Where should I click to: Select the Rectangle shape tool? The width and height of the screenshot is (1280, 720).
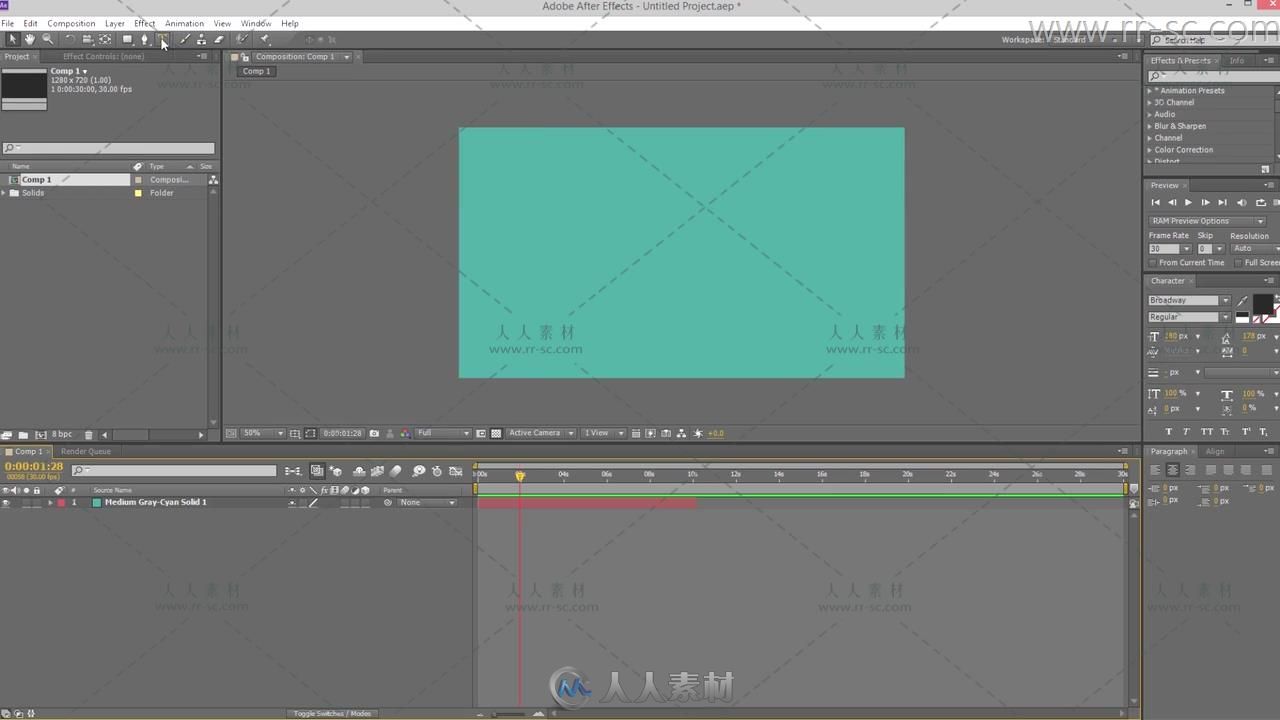coord(127,39)
